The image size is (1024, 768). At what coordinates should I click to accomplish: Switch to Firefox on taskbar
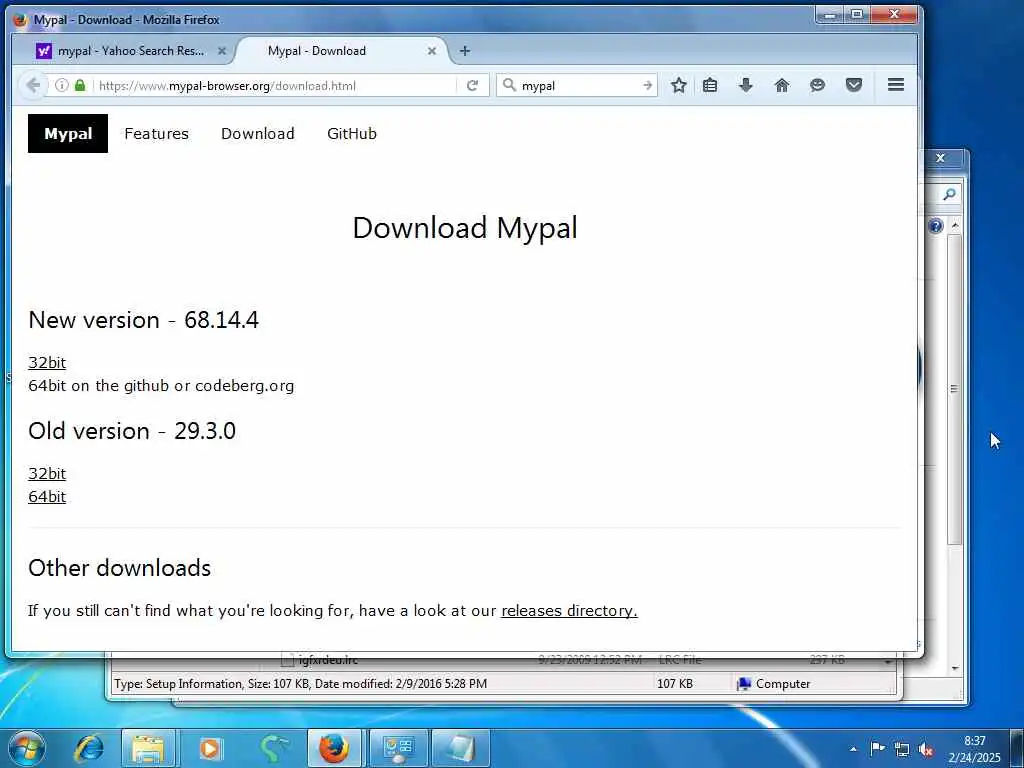pyautogui.click(x=334, y=748)
